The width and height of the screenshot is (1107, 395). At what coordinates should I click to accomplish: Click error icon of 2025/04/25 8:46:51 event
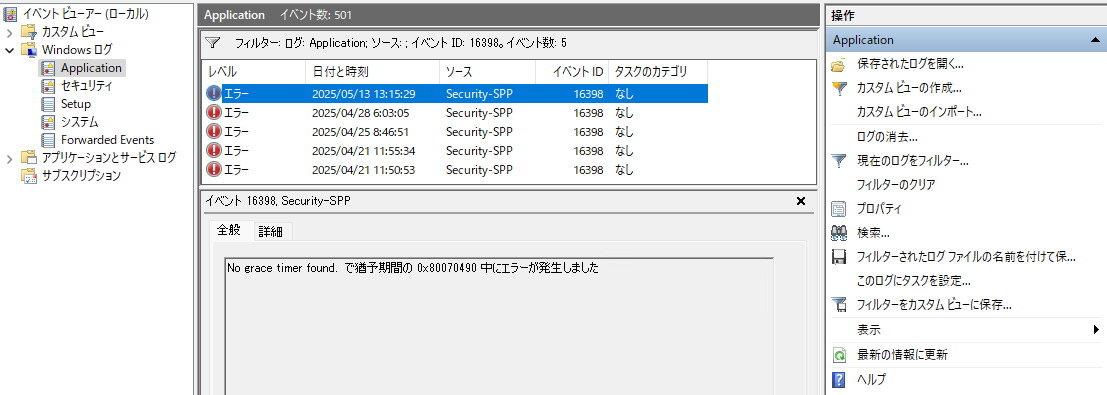[x=214, y=131]
